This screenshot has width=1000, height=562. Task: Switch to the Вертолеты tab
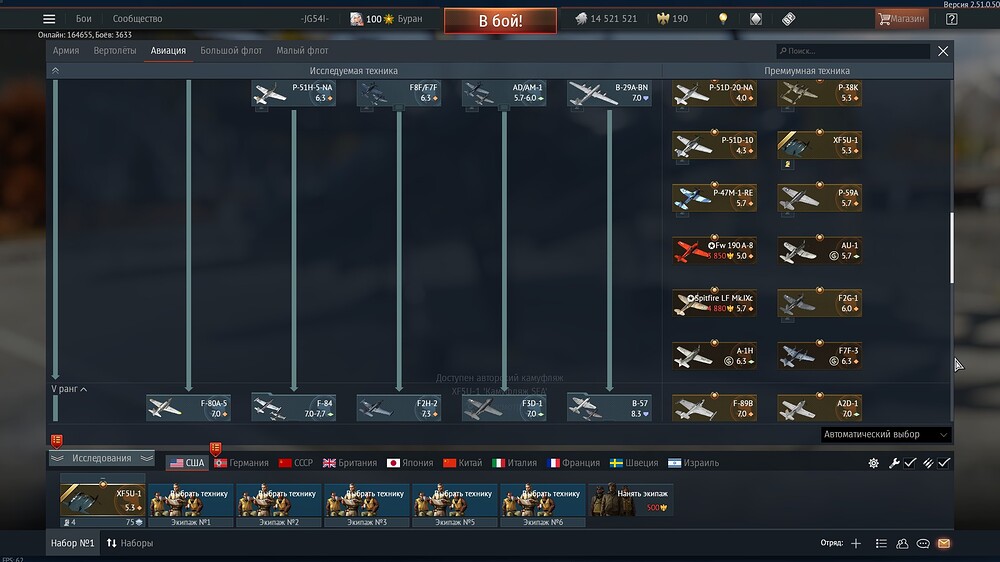click(x=114, y=50)
